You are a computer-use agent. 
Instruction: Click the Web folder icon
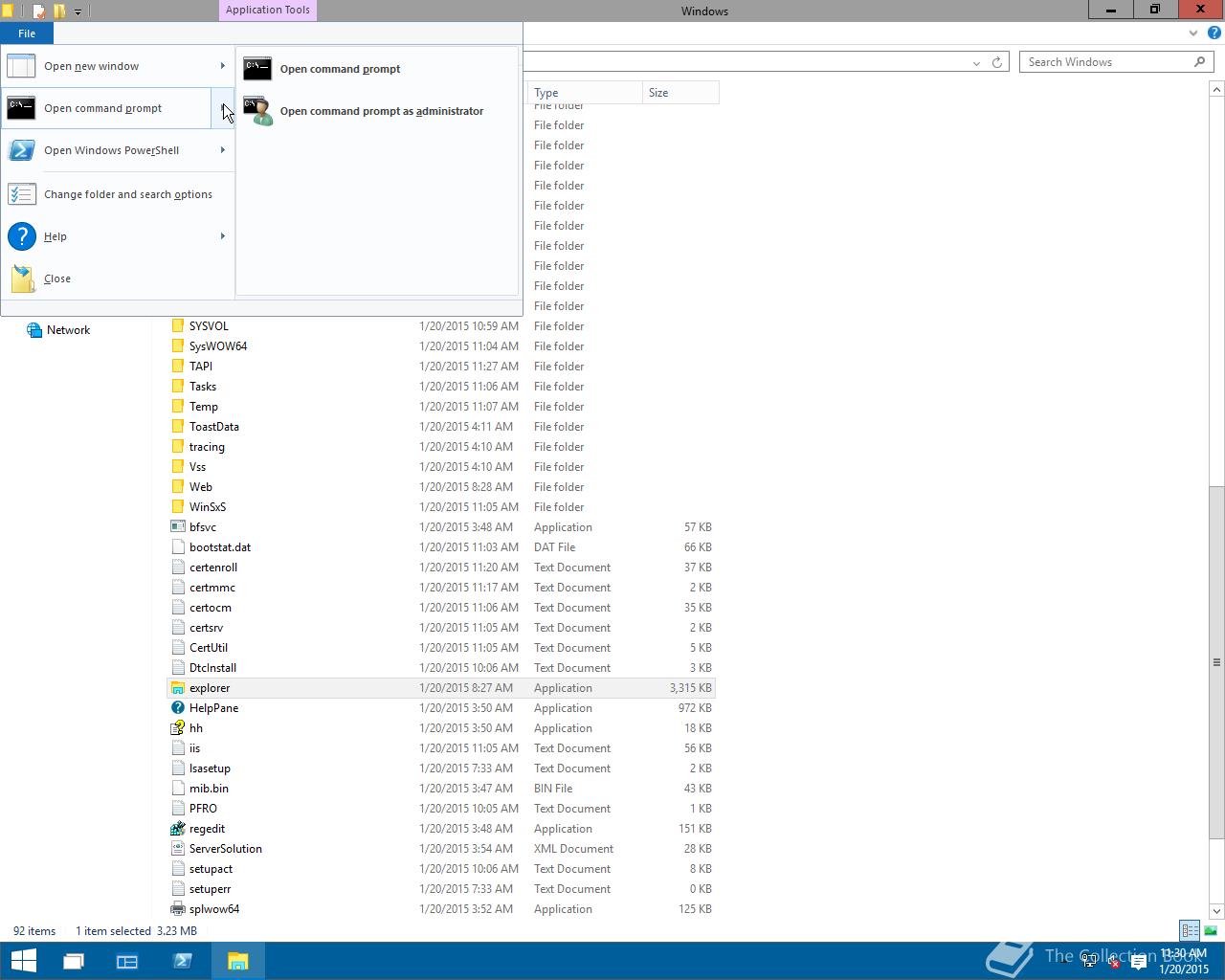point(177,487)
